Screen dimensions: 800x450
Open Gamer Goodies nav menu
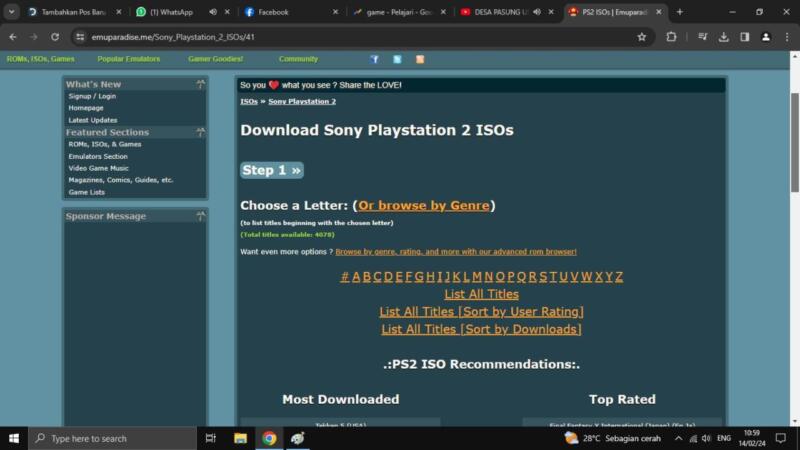point(215,59)
